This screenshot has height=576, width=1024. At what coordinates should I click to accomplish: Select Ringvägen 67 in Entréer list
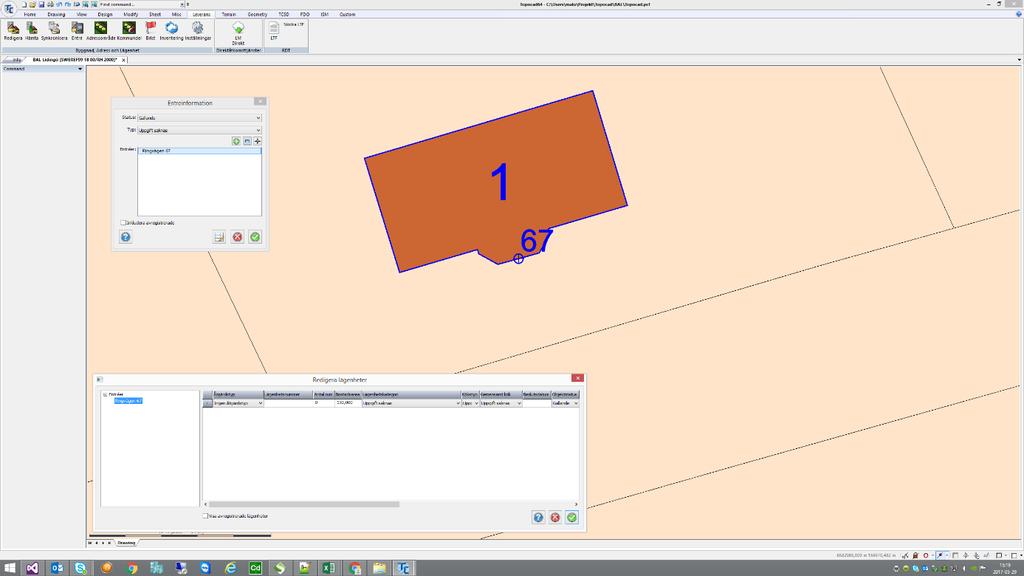click(199, 151)
